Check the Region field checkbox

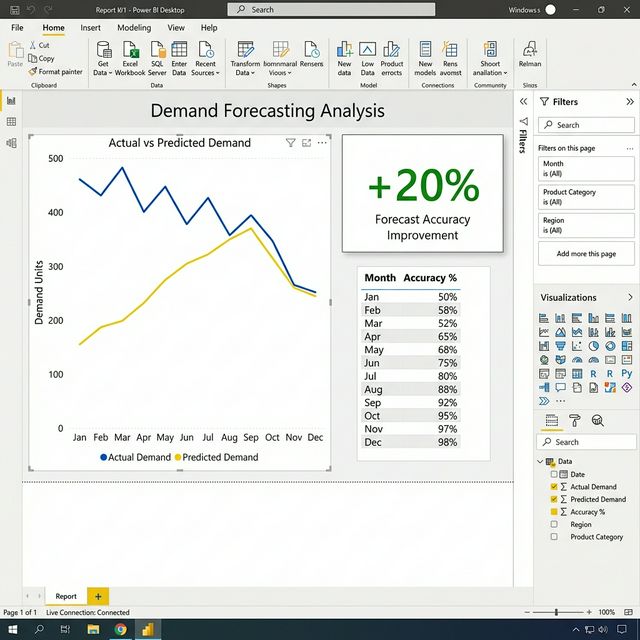pyautogui.click(x=554, y=524)
